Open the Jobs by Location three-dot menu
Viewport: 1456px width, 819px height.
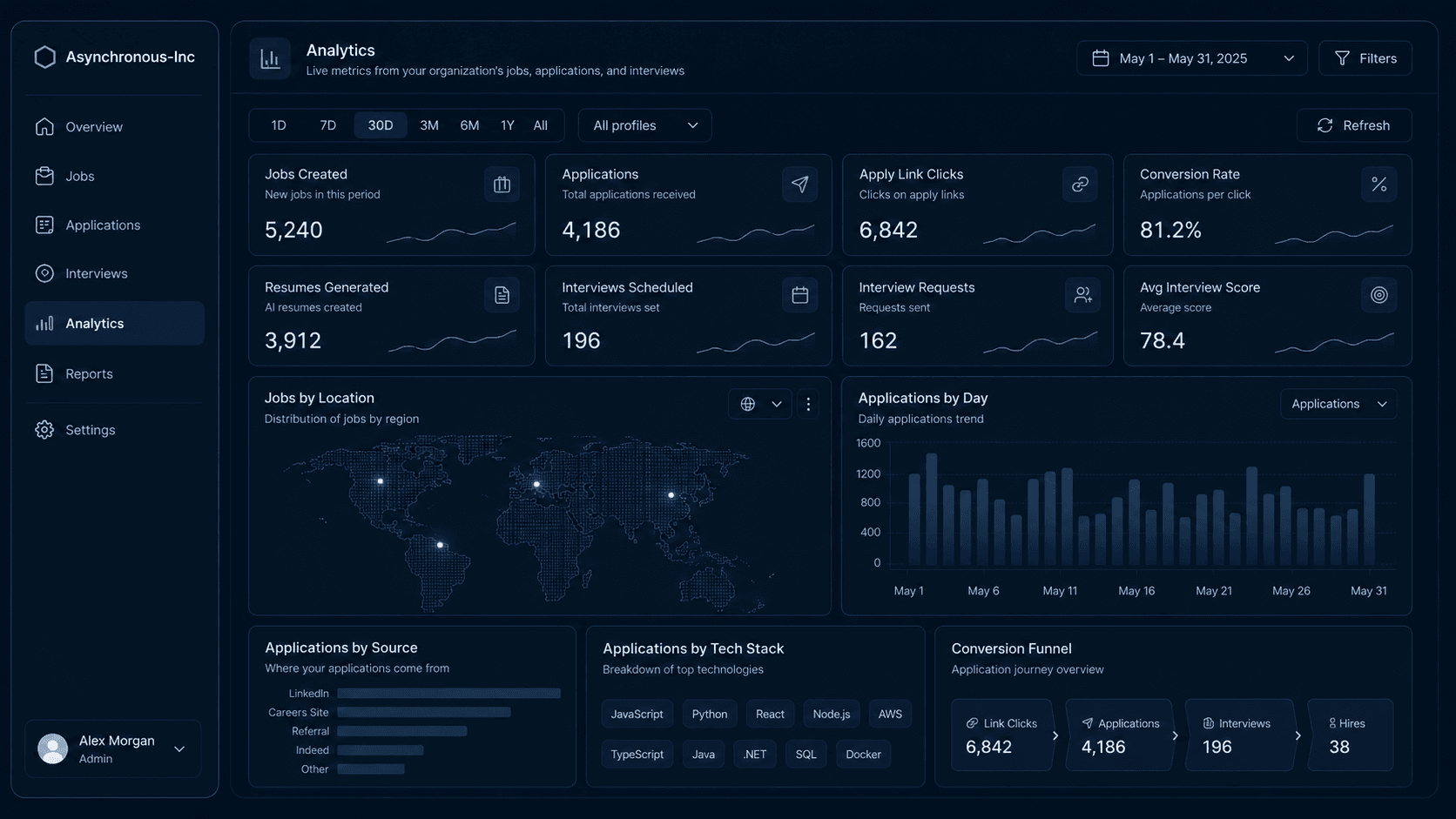point(808,404)
